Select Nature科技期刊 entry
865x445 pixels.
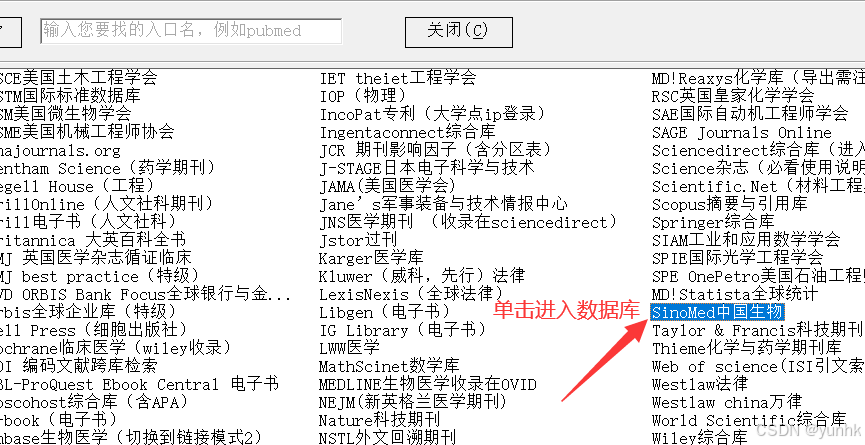point(380,420)
